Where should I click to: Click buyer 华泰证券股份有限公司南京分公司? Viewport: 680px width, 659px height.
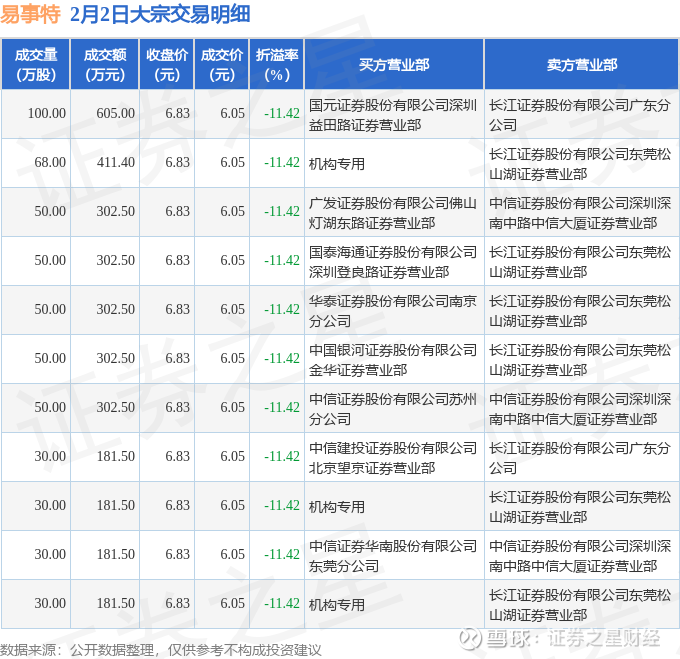coord(393,311)
